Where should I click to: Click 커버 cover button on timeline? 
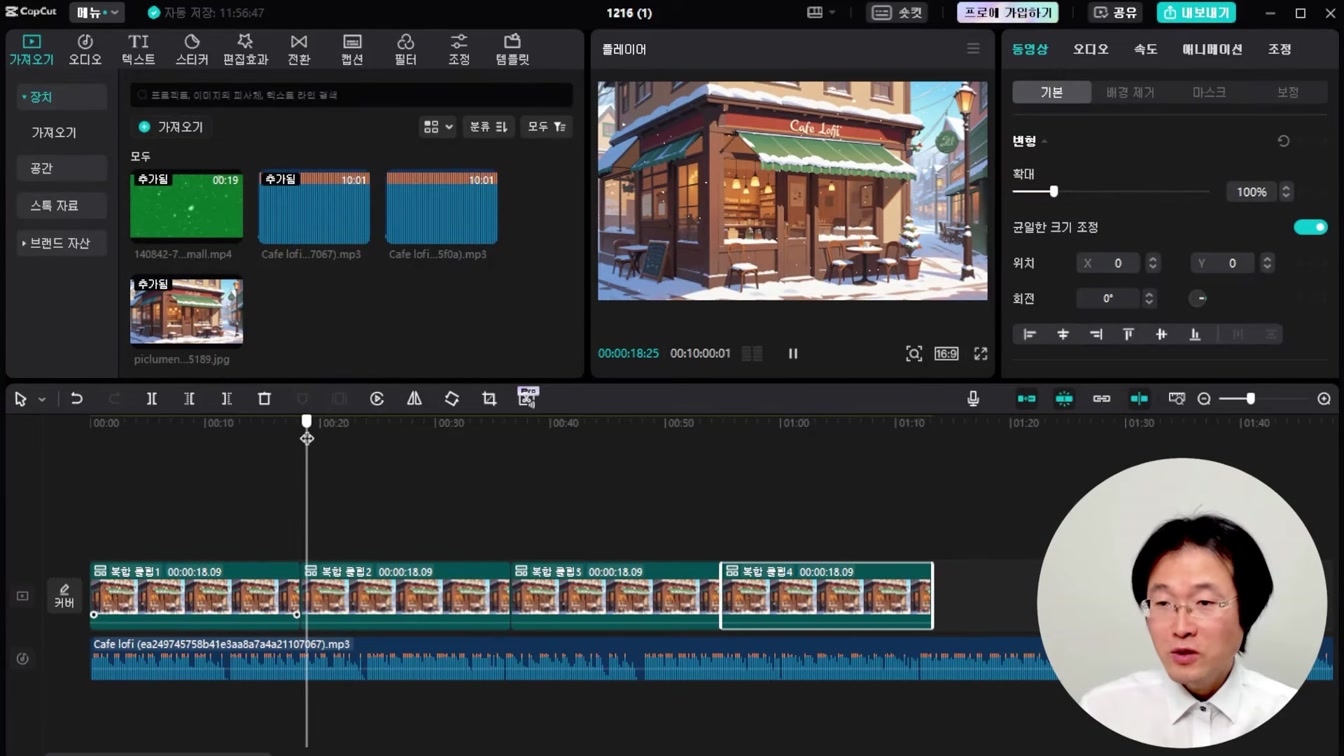(64, 596)
